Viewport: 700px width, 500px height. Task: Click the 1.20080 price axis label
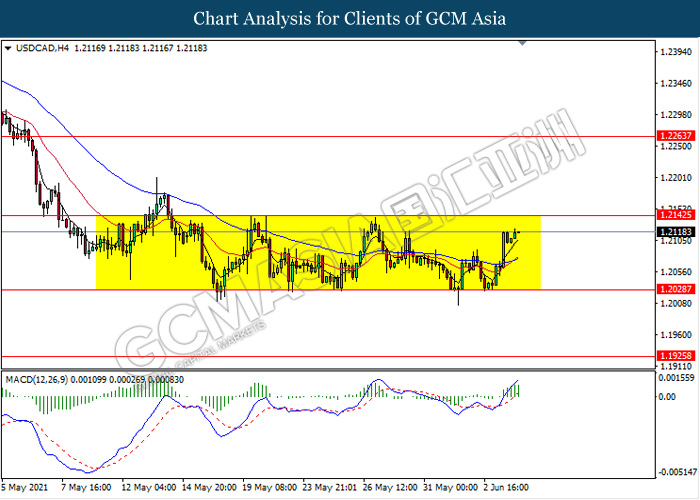tap(676, 304)
